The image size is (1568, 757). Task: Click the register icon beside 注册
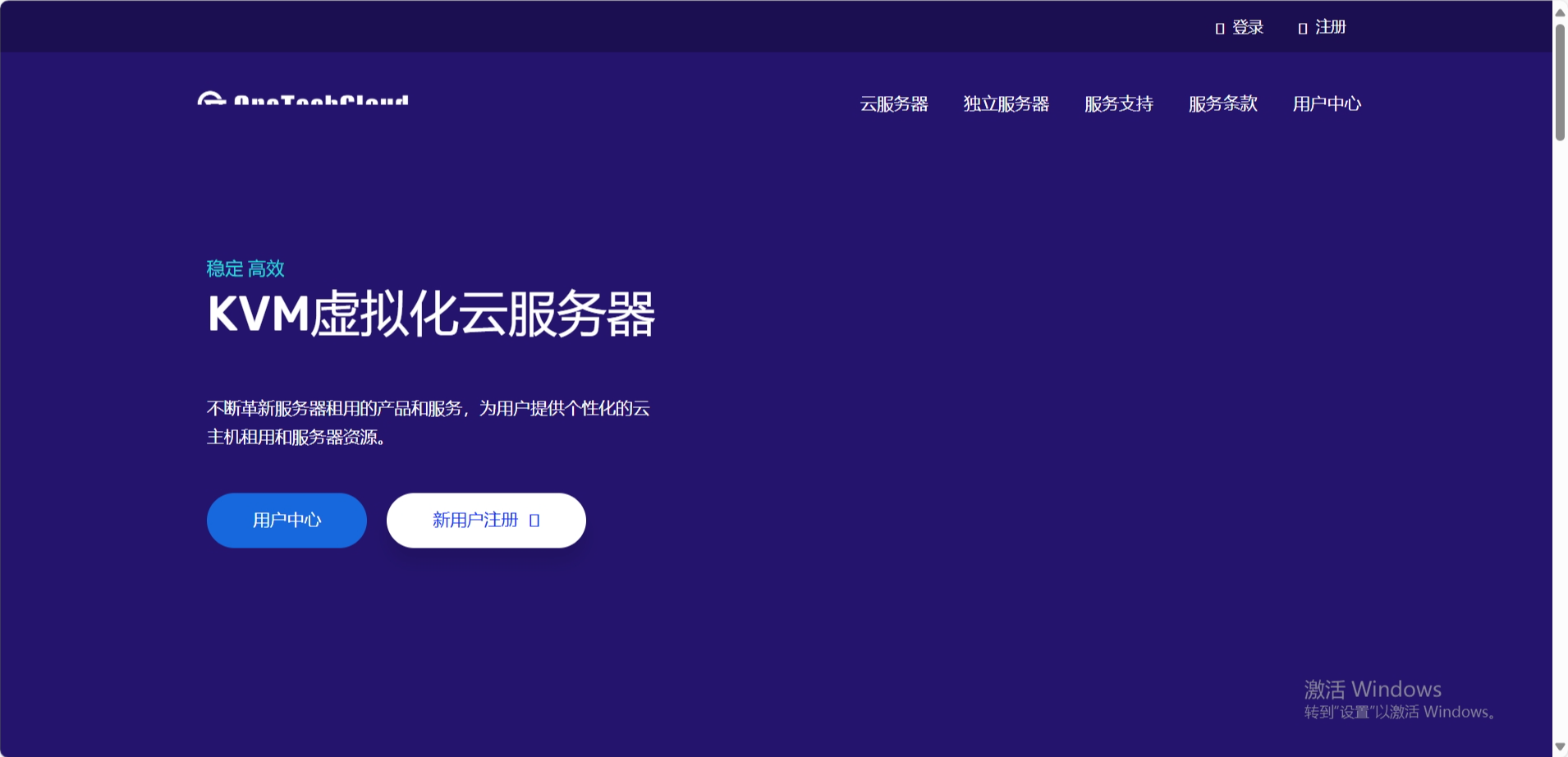1302,27
